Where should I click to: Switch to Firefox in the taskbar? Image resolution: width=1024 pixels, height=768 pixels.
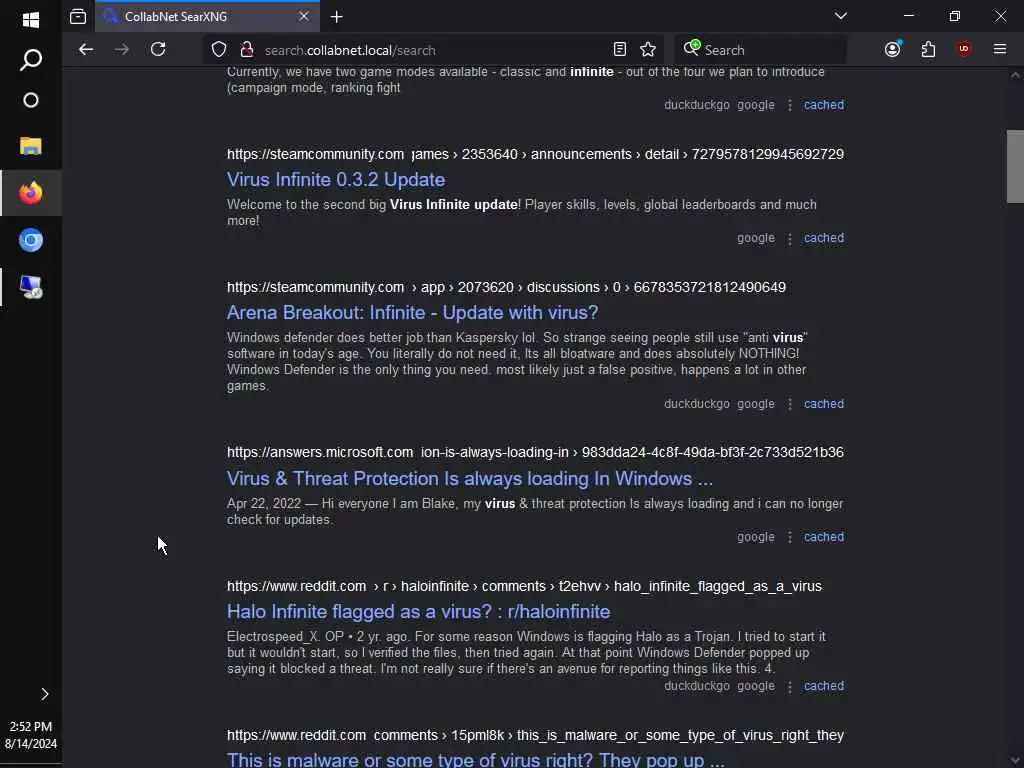coord(31,193)
